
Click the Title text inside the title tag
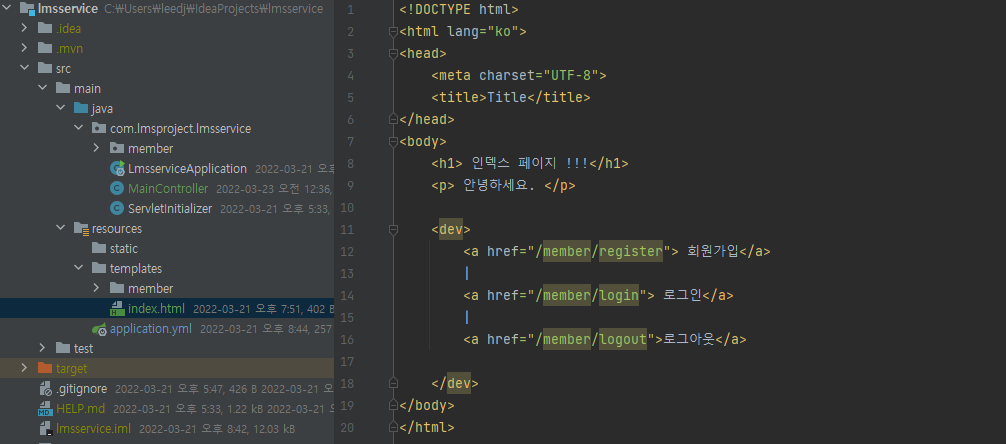pos(507,98)
